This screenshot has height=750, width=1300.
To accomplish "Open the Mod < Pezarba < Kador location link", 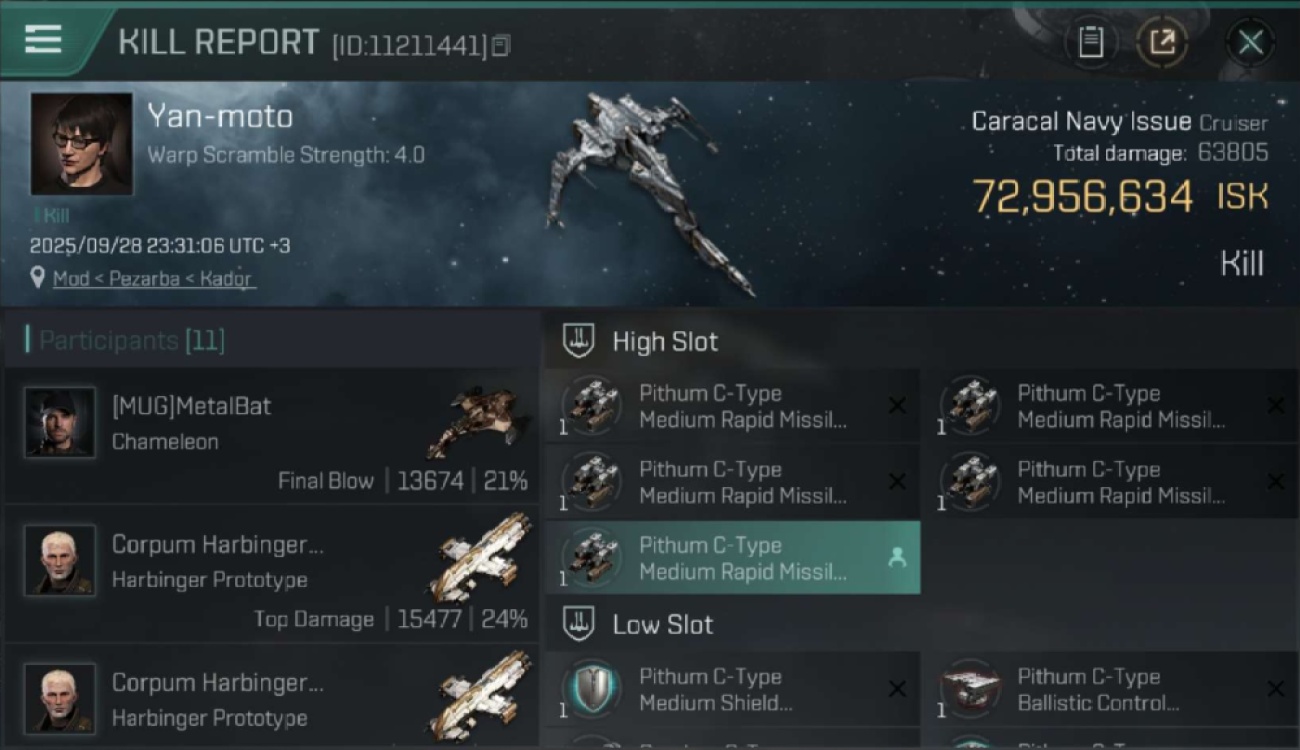I will click(x=153, y=279).
